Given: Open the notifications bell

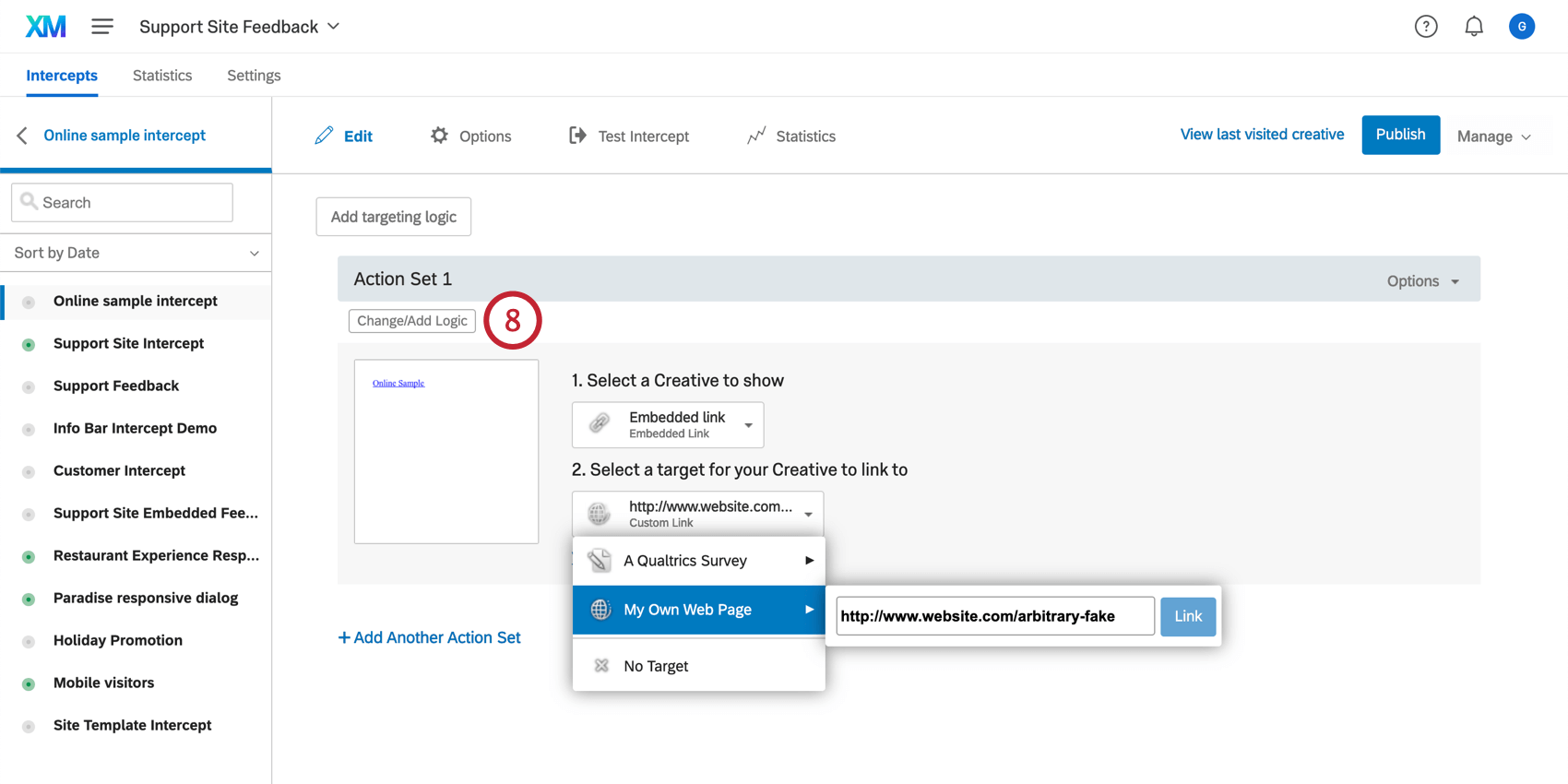Looking at the screenshot, I should (1474, 27).
